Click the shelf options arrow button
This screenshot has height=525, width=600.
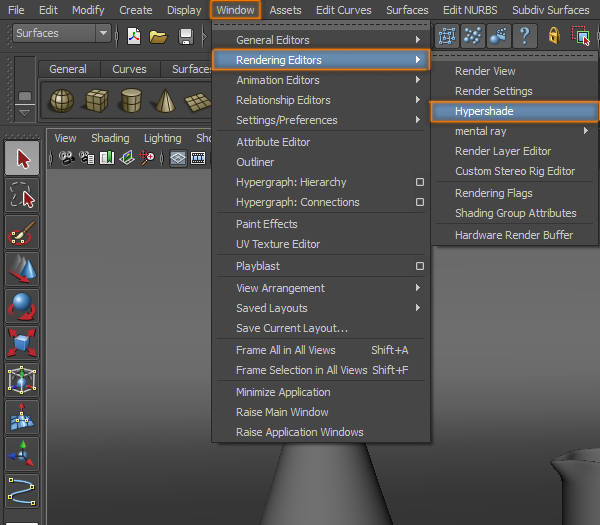pos(25,98)
